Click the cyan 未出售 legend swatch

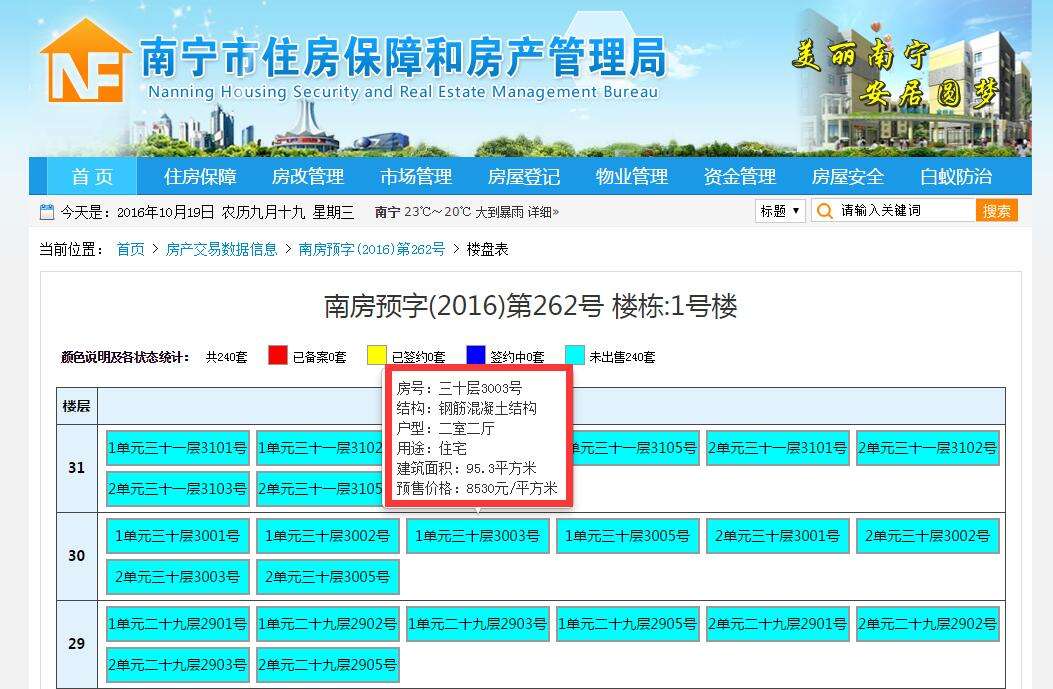tap(575, 355)
